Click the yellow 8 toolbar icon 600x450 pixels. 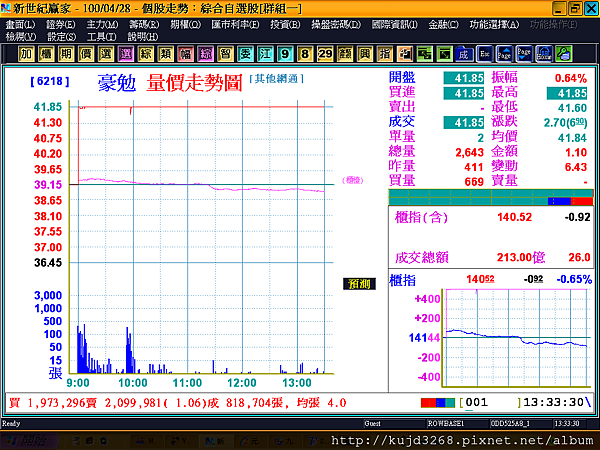(305, 54)
